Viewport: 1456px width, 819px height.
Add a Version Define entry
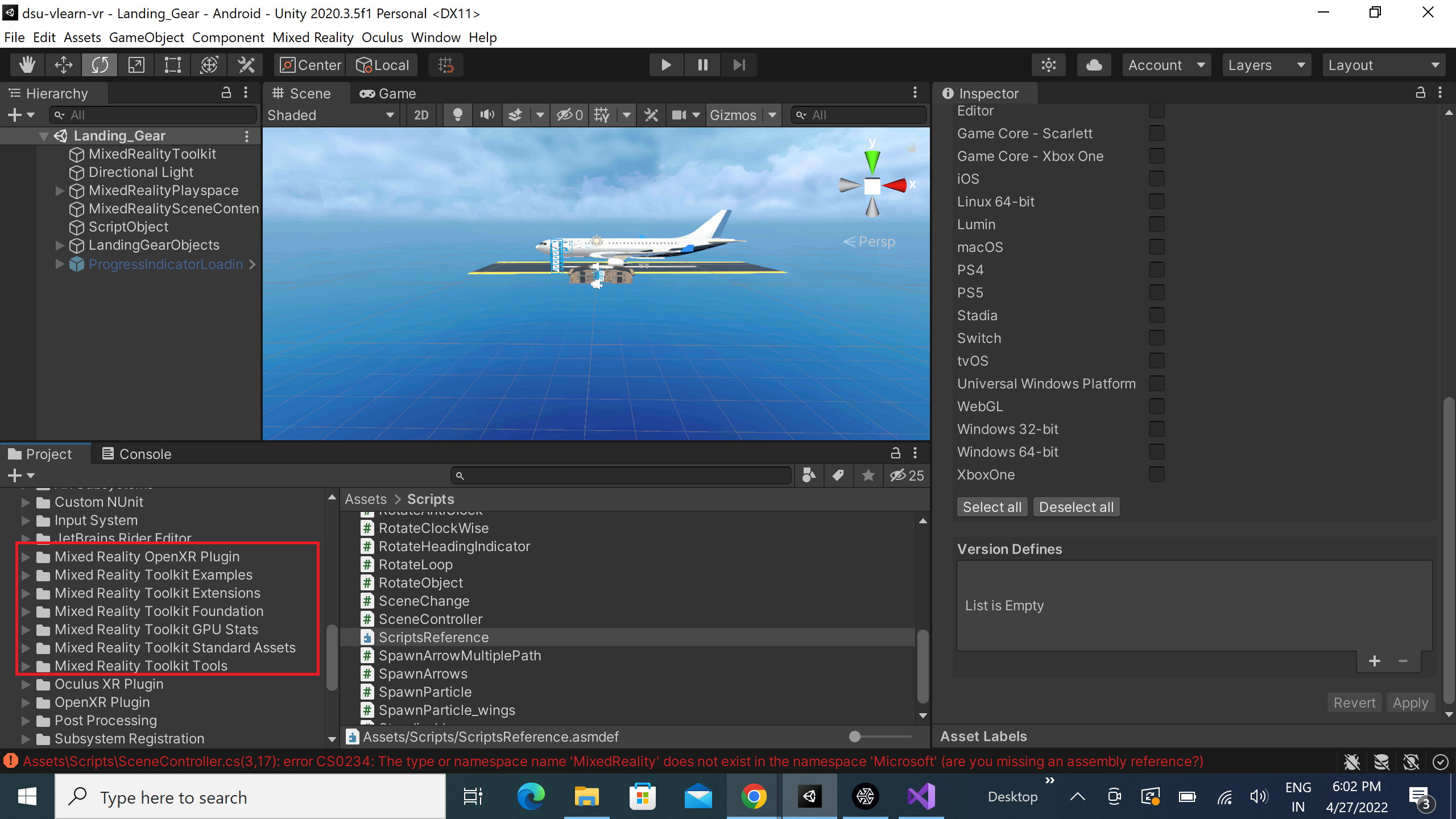click(x=1375, y=661)
